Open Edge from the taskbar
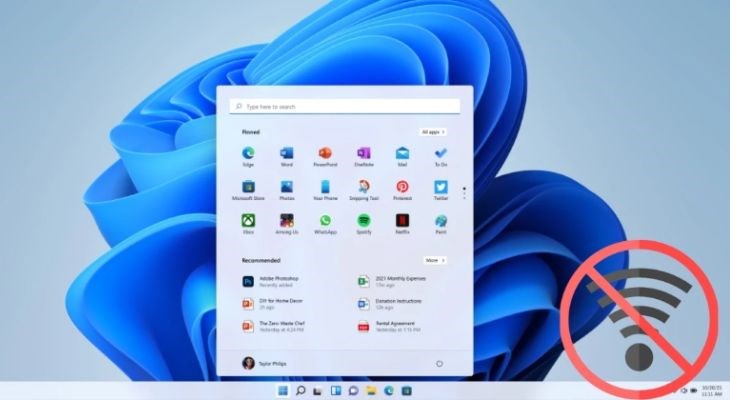 [x=389, y=391]
